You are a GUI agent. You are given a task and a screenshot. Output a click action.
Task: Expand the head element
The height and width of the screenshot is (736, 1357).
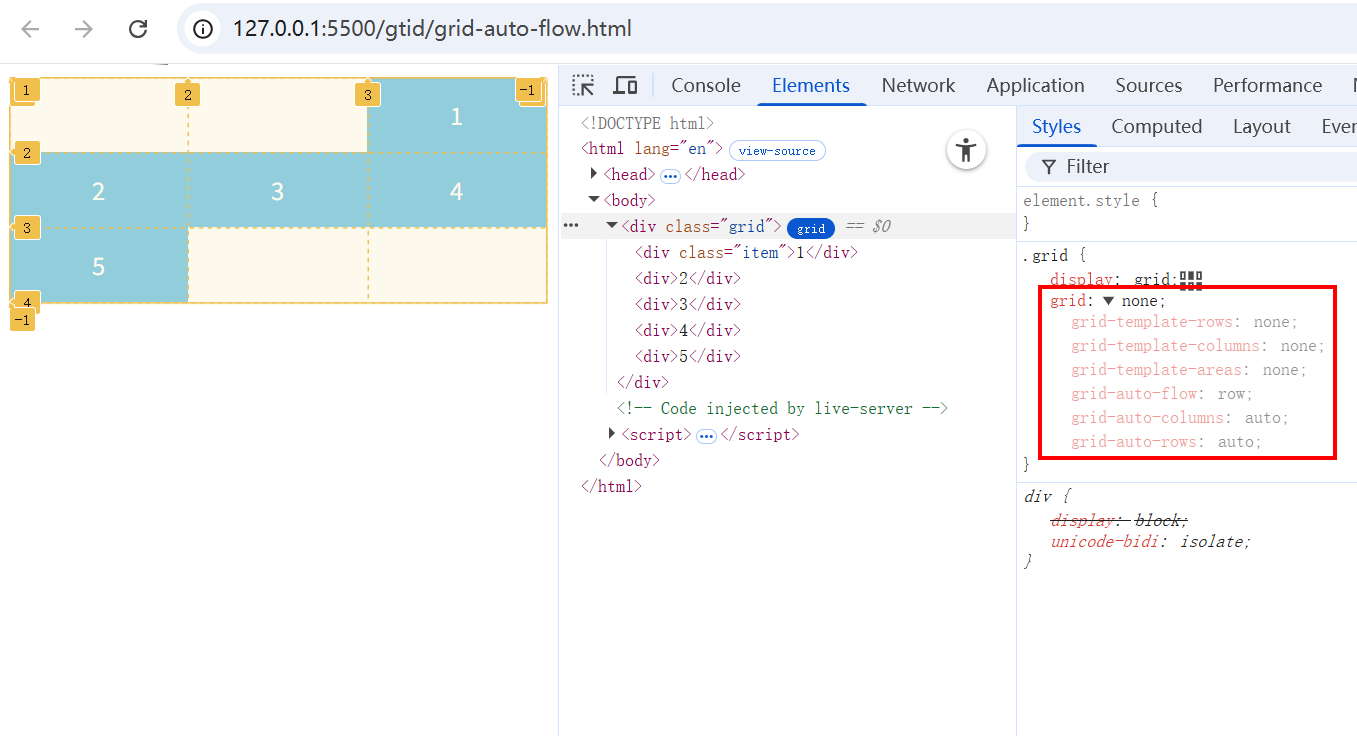tap(594, 174)
